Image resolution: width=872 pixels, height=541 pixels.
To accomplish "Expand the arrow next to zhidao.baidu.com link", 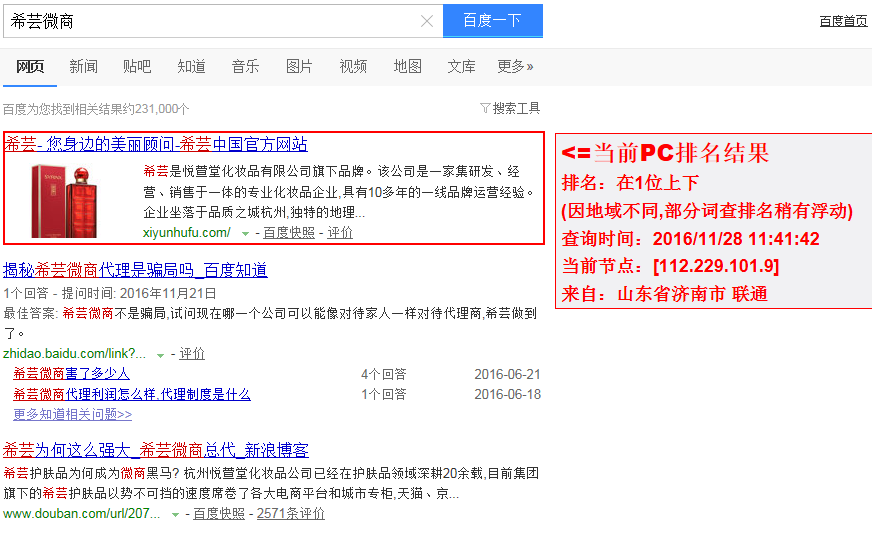I will [x=160, y=354].
